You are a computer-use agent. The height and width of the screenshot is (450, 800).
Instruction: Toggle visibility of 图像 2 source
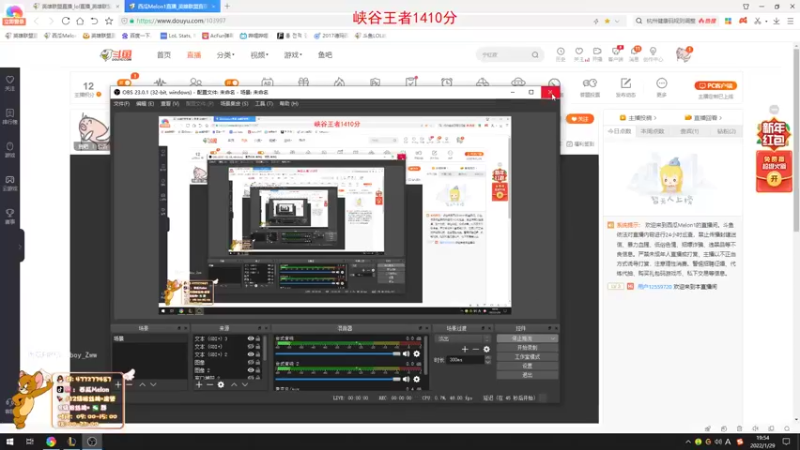(x=251, y=370)
